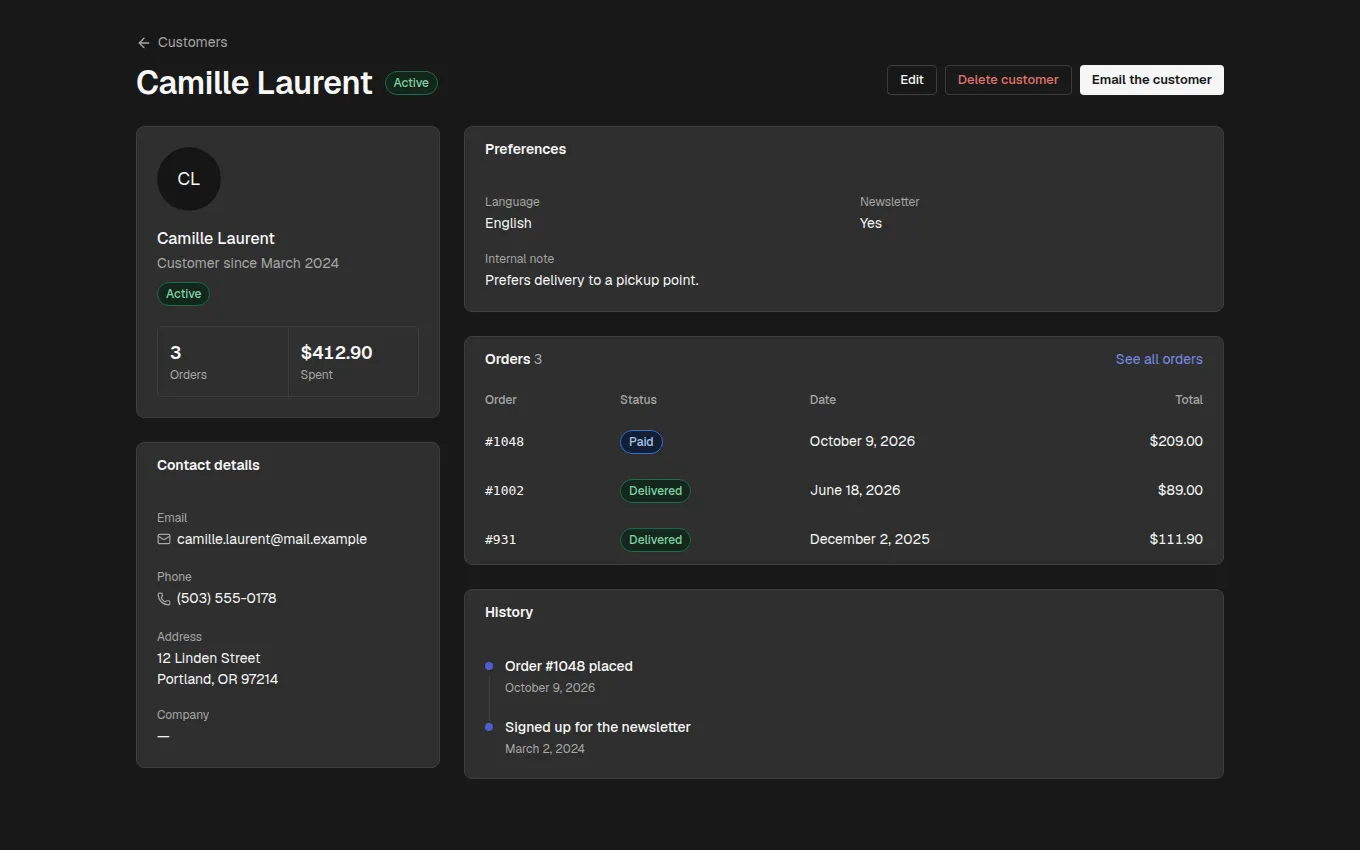Click the Active badge beside the page title

411,83
